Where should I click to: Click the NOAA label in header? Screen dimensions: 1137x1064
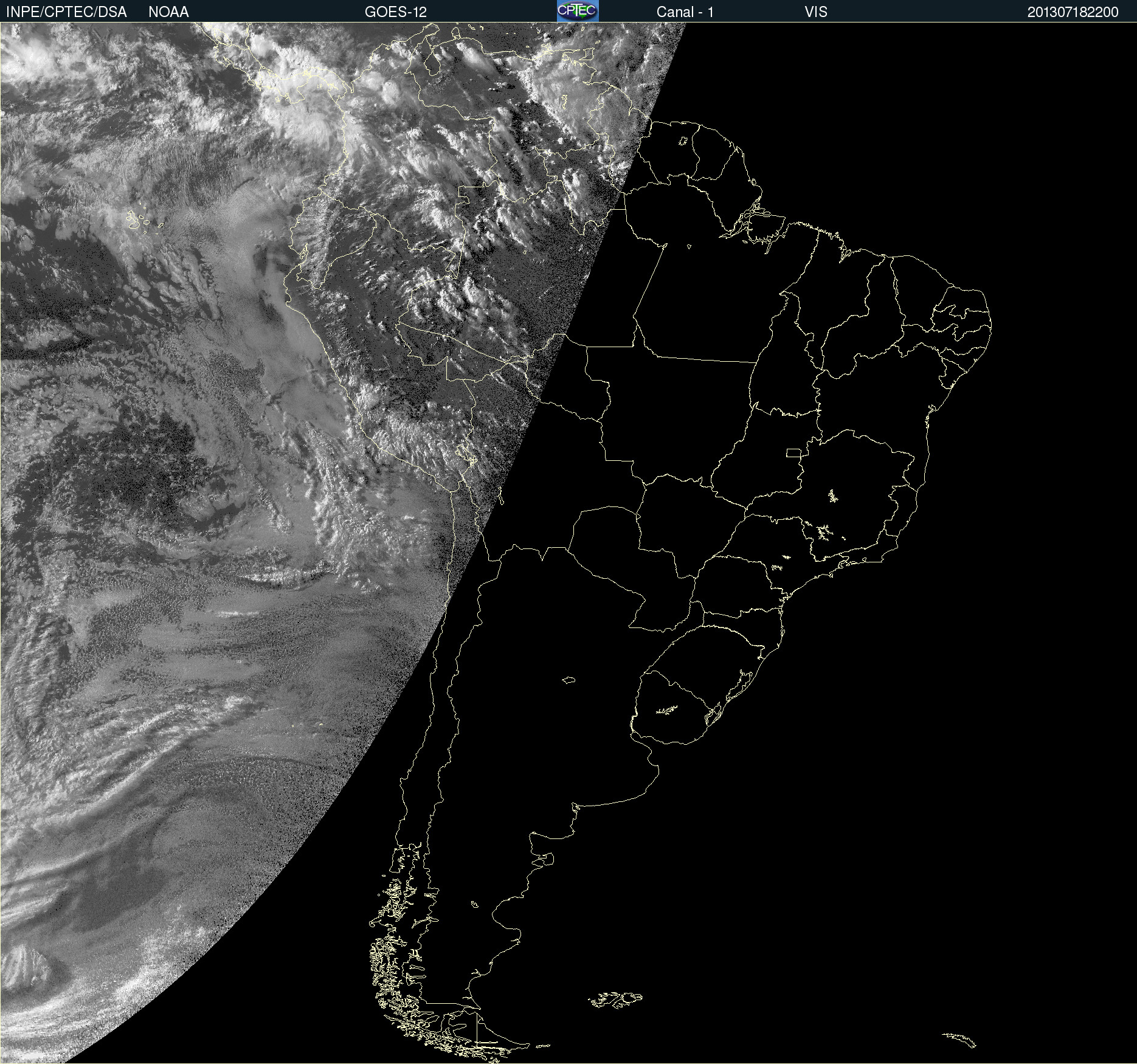coord(168,12)
